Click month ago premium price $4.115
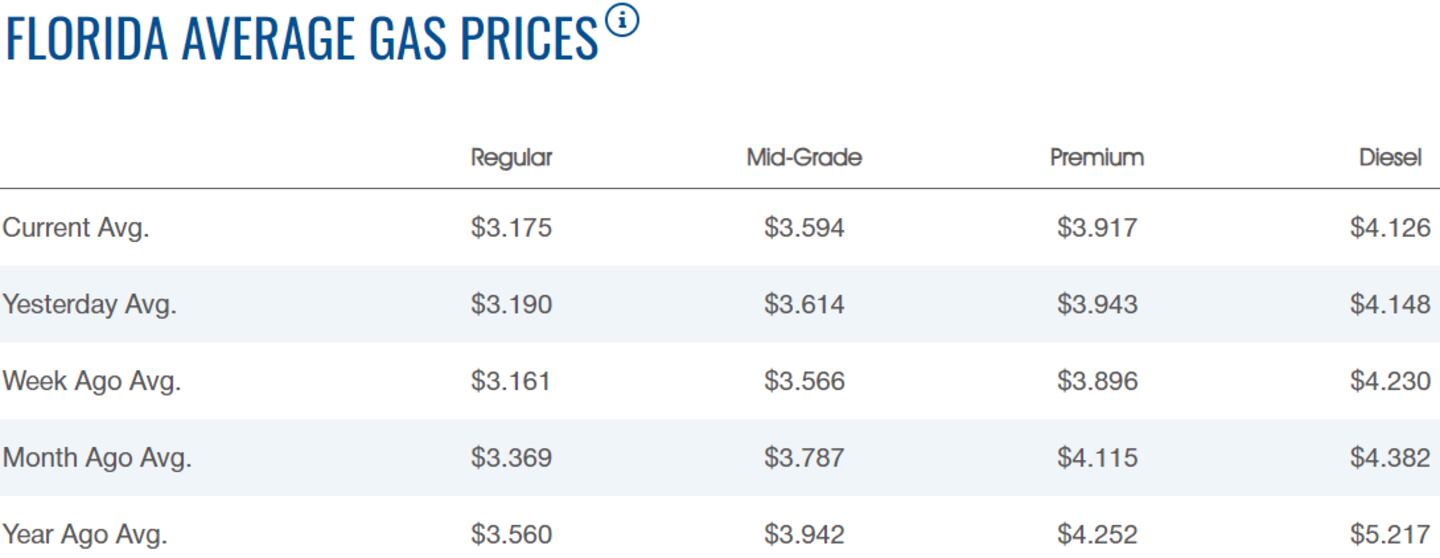 (x=1096, y=458)
